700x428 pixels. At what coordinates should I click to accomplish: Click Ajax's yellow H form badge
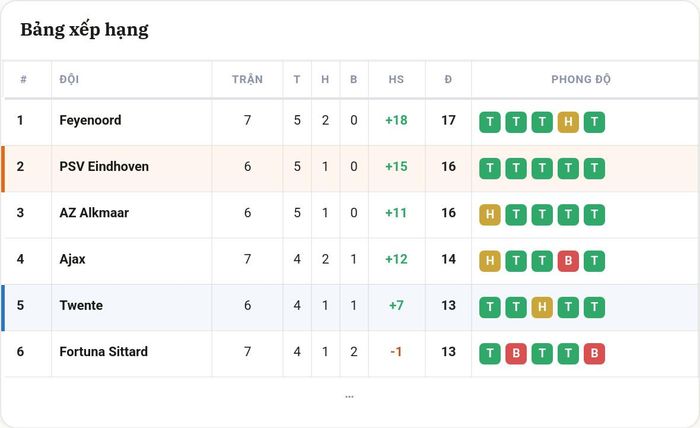[490, 261]
